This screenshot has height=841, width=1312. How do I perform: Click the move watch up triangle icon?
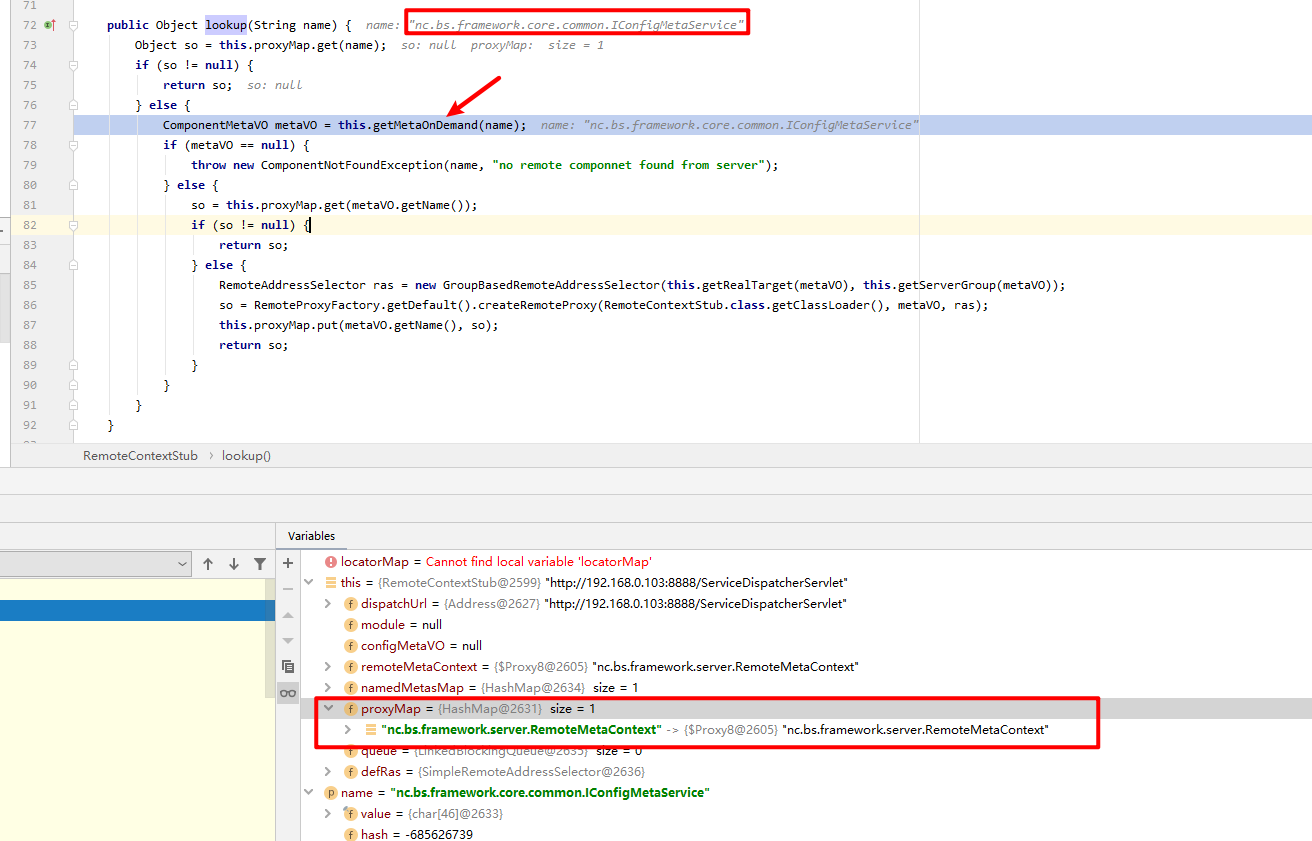(288, 615)
